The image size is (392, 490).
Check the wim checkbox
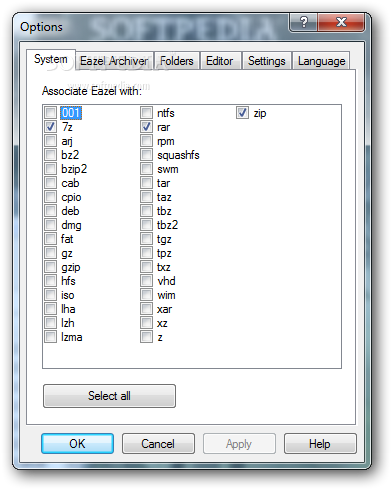pos(146,295)
